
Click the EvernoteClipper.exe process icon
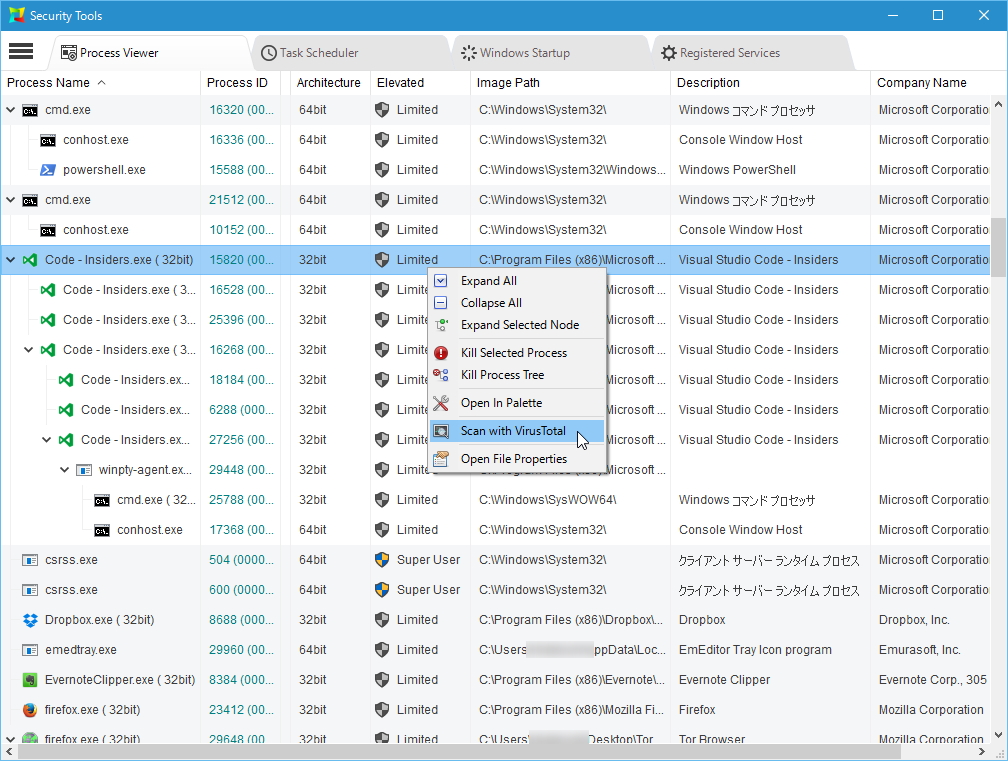click(30, 680)
